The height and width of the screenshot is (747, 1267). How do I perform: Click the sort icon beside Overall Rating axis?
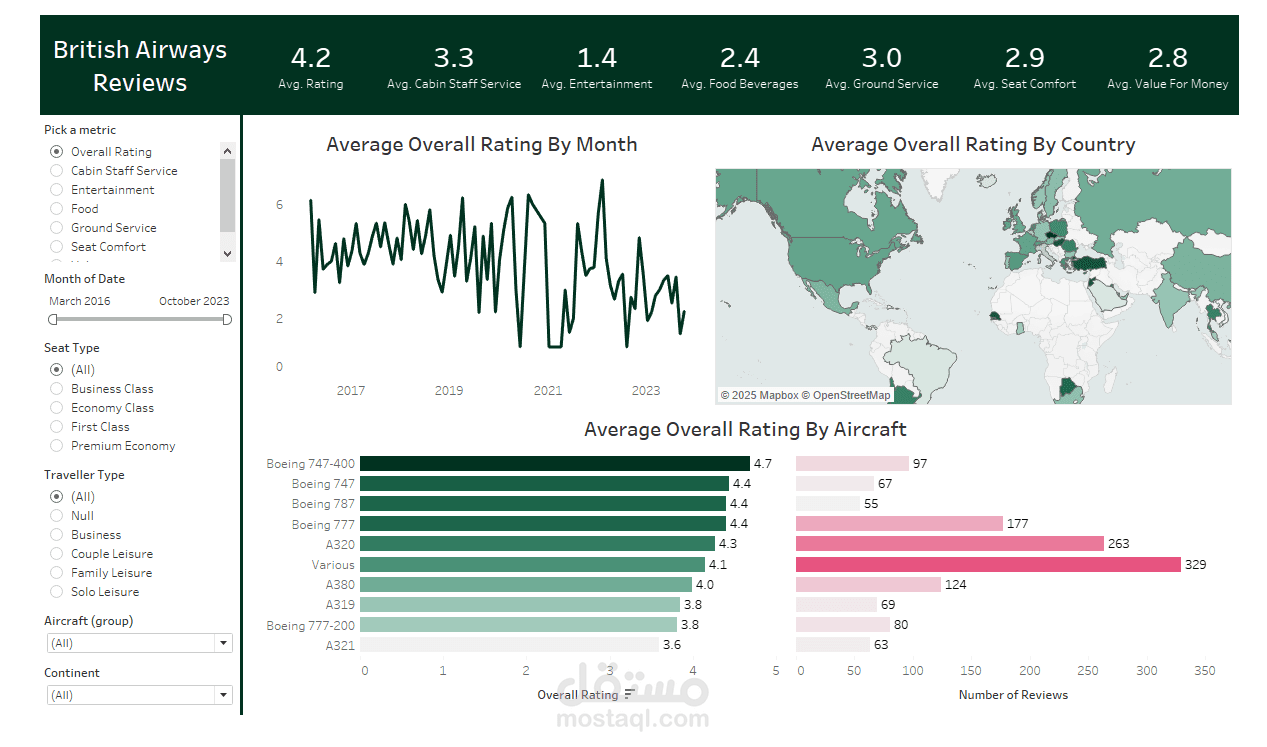click(629, 694)
